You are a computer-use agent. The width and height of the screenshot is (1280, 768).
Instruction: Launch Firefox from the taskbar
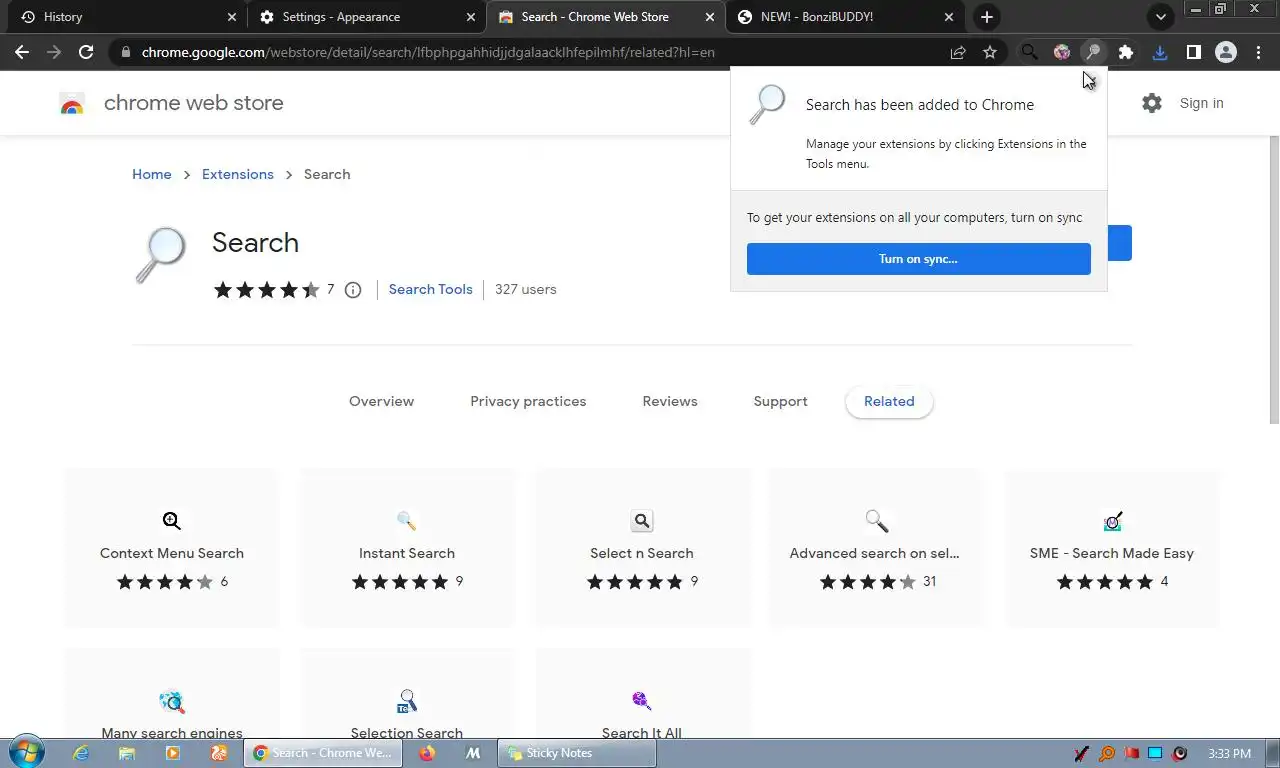pos(427,753)
